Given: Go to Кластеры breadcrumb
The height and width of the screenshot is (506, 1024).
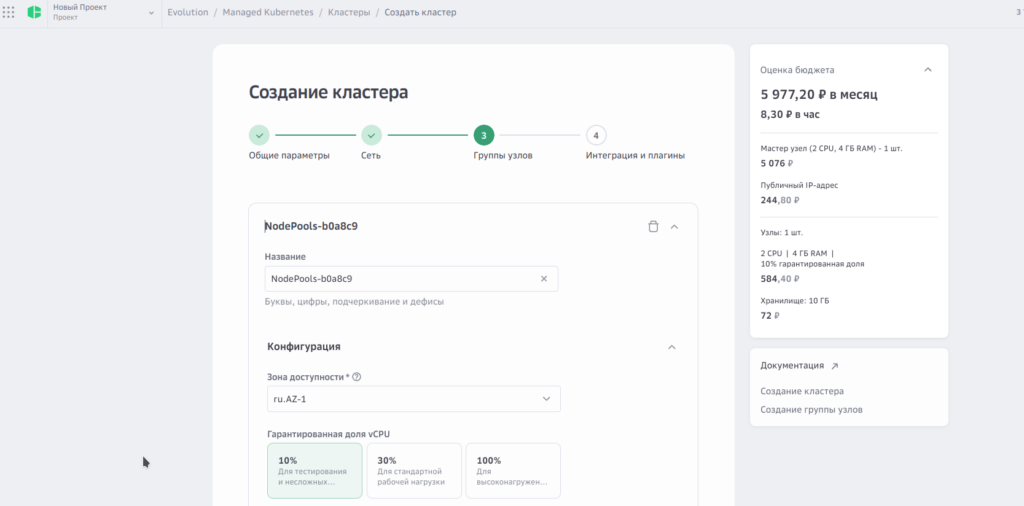Looking at the screenshot, I should 348,13.
